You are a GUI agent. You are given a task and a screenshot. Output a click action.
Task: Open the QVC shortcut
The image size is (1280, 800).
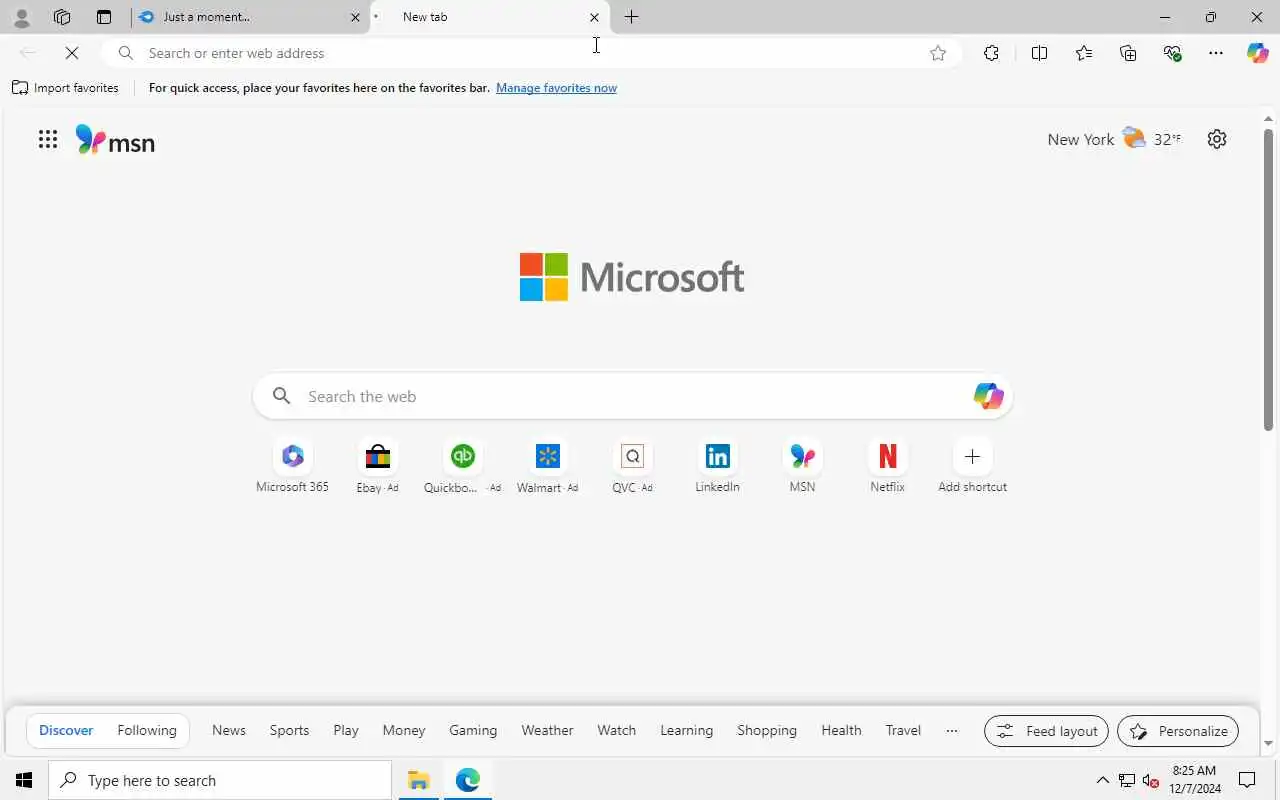pos(632,467)
